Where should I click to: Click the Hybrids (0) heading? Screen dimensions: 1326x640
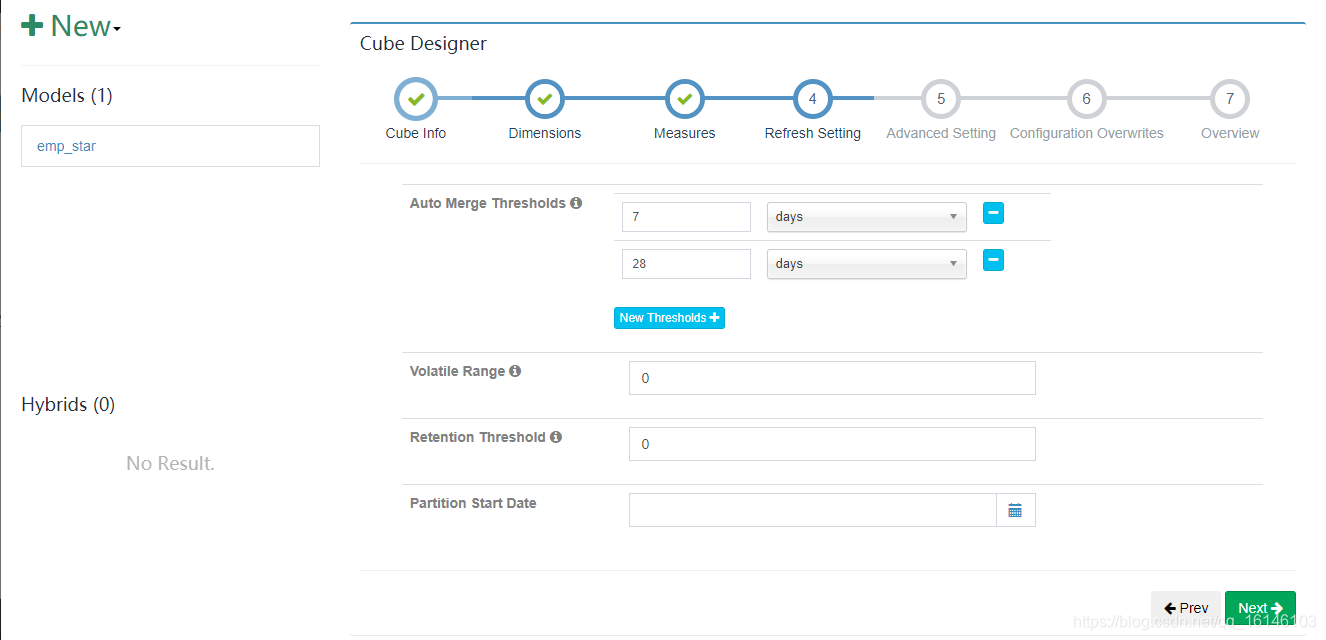tap(68, 404)
